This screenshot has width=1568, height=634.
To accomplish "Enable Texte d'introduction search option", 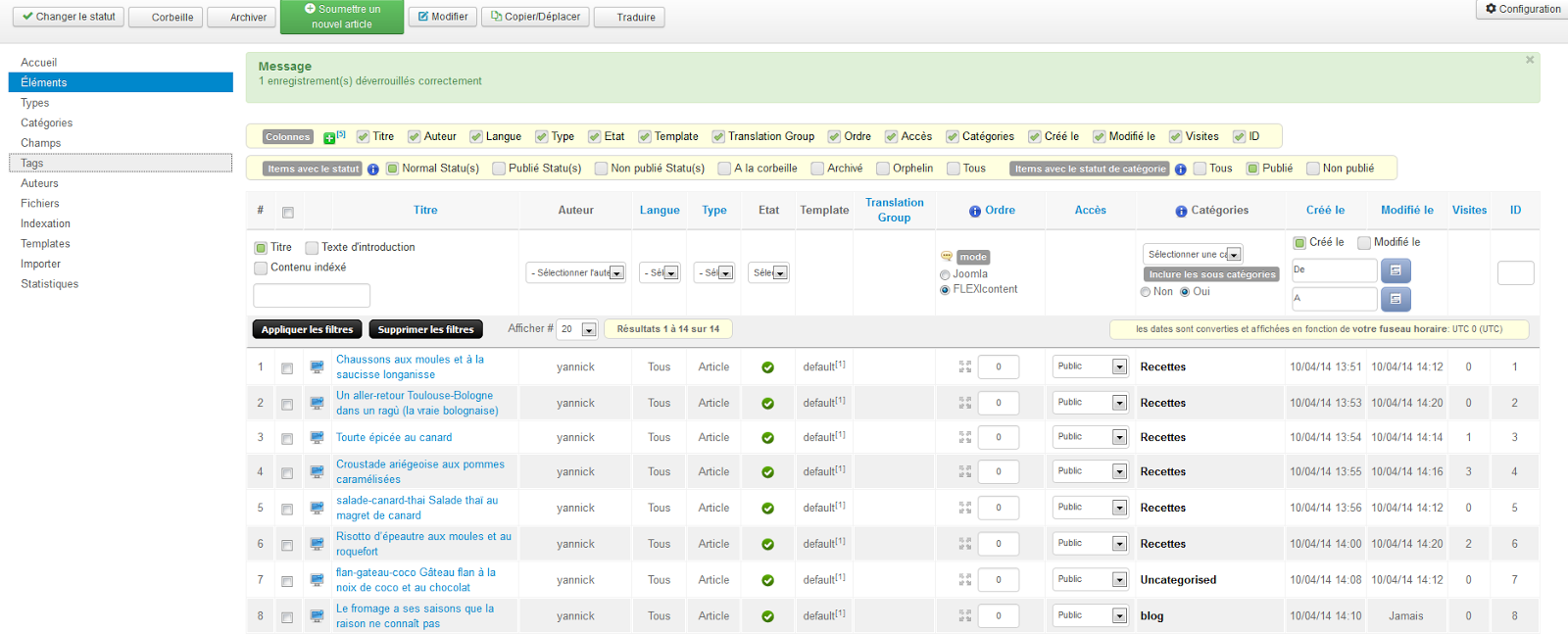I will point(312,248).
